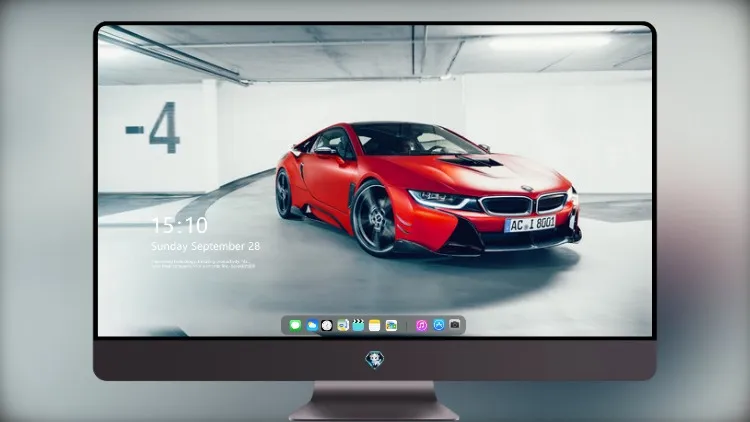Click the Sunday September 28 date text
The image size is (750, 422).
click(206, 246)
